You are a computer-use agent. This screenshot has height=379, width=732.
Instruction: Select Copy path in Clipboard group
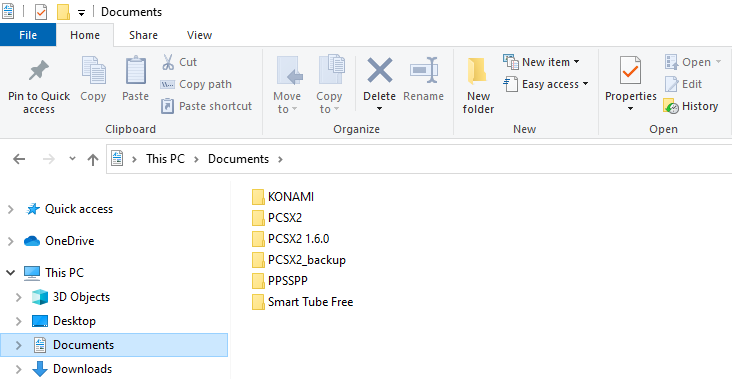pos(196,84)
